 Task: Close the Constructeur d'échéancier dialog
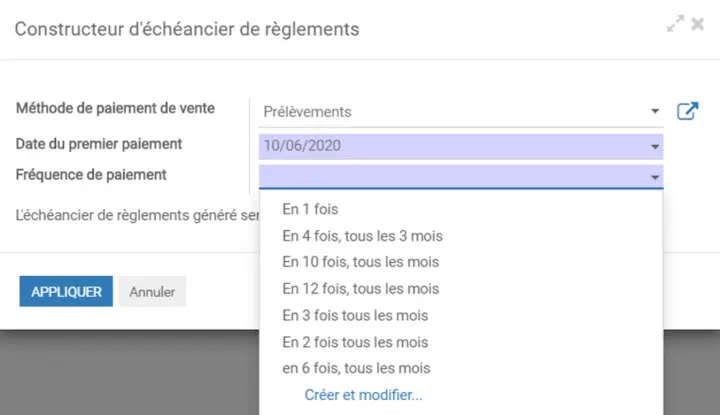(x=698, y=24)
